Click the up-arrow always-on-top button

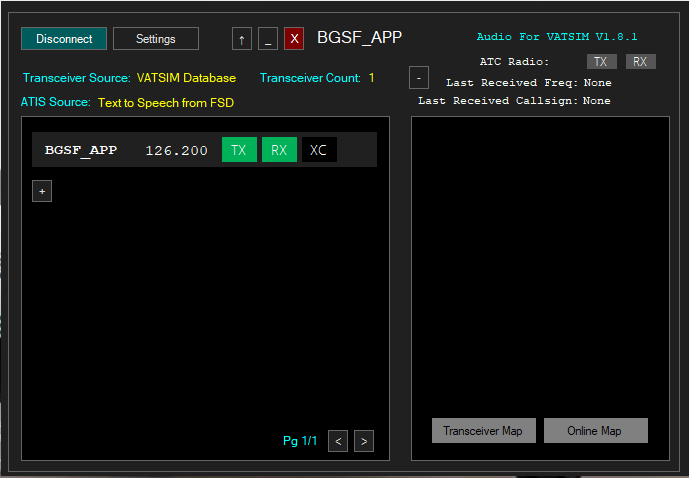[242, 39]
